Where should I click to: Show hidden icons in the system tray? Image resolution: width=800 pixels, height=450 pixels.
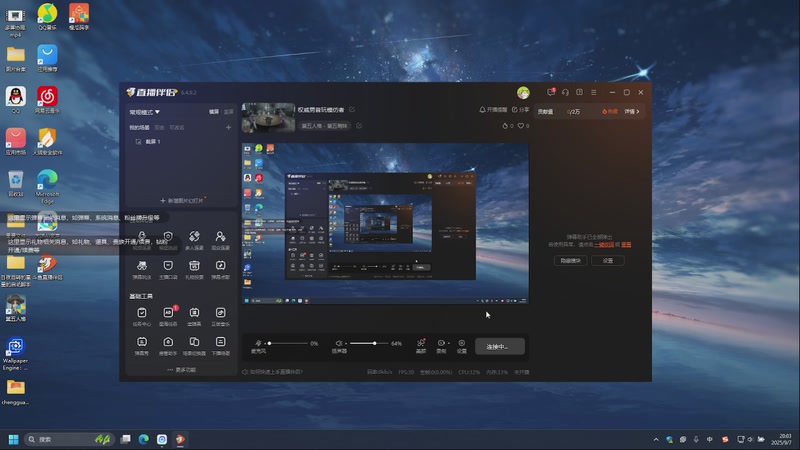point(656,439)
